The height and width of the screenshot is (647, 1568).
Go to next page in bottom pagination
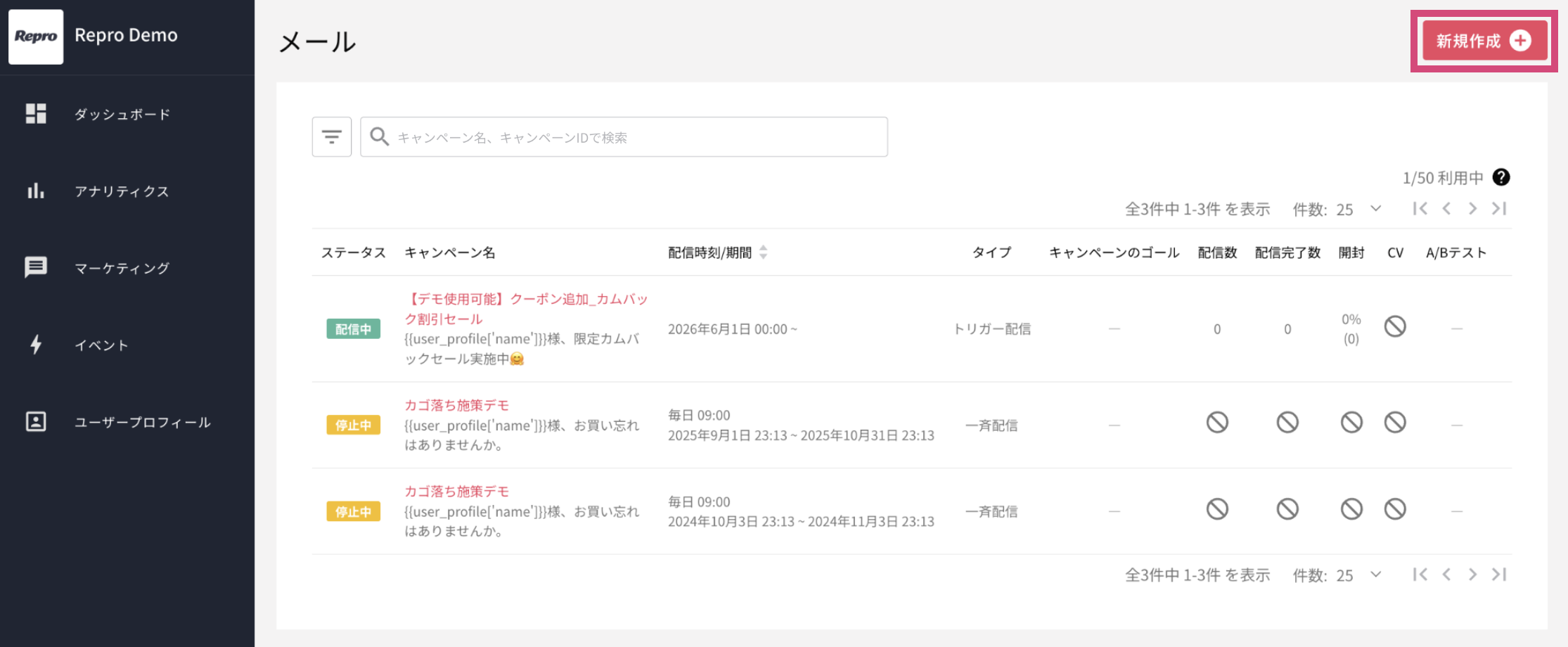click(1472, 575)
